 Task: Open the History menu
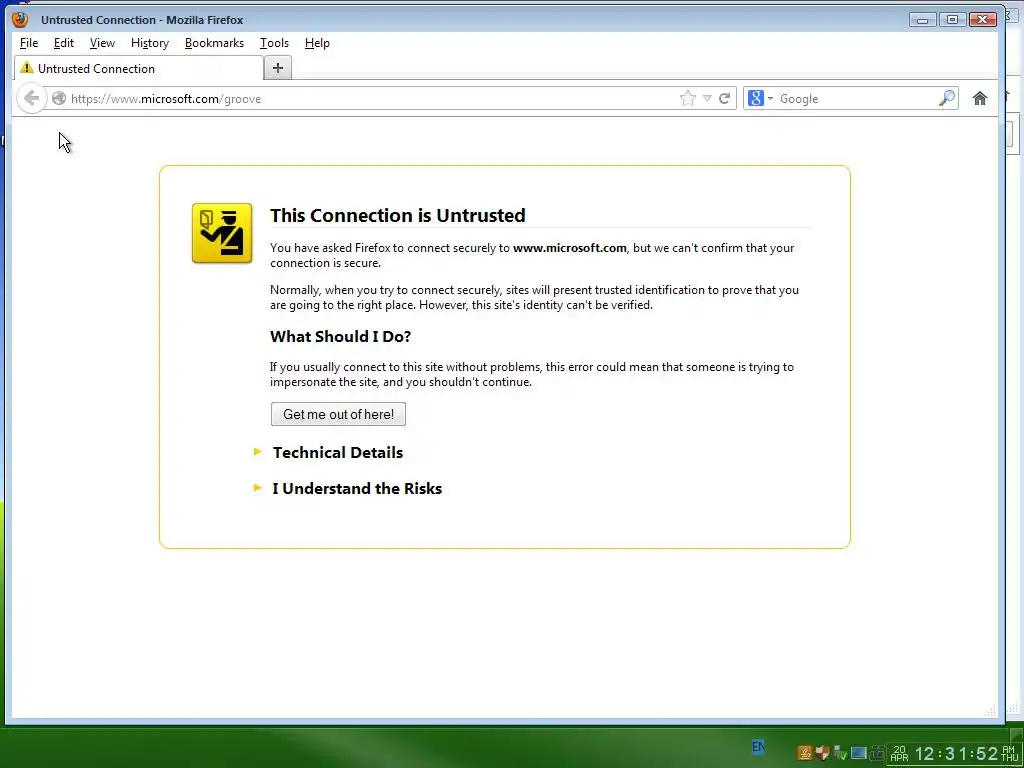click(x=150, y=43)
